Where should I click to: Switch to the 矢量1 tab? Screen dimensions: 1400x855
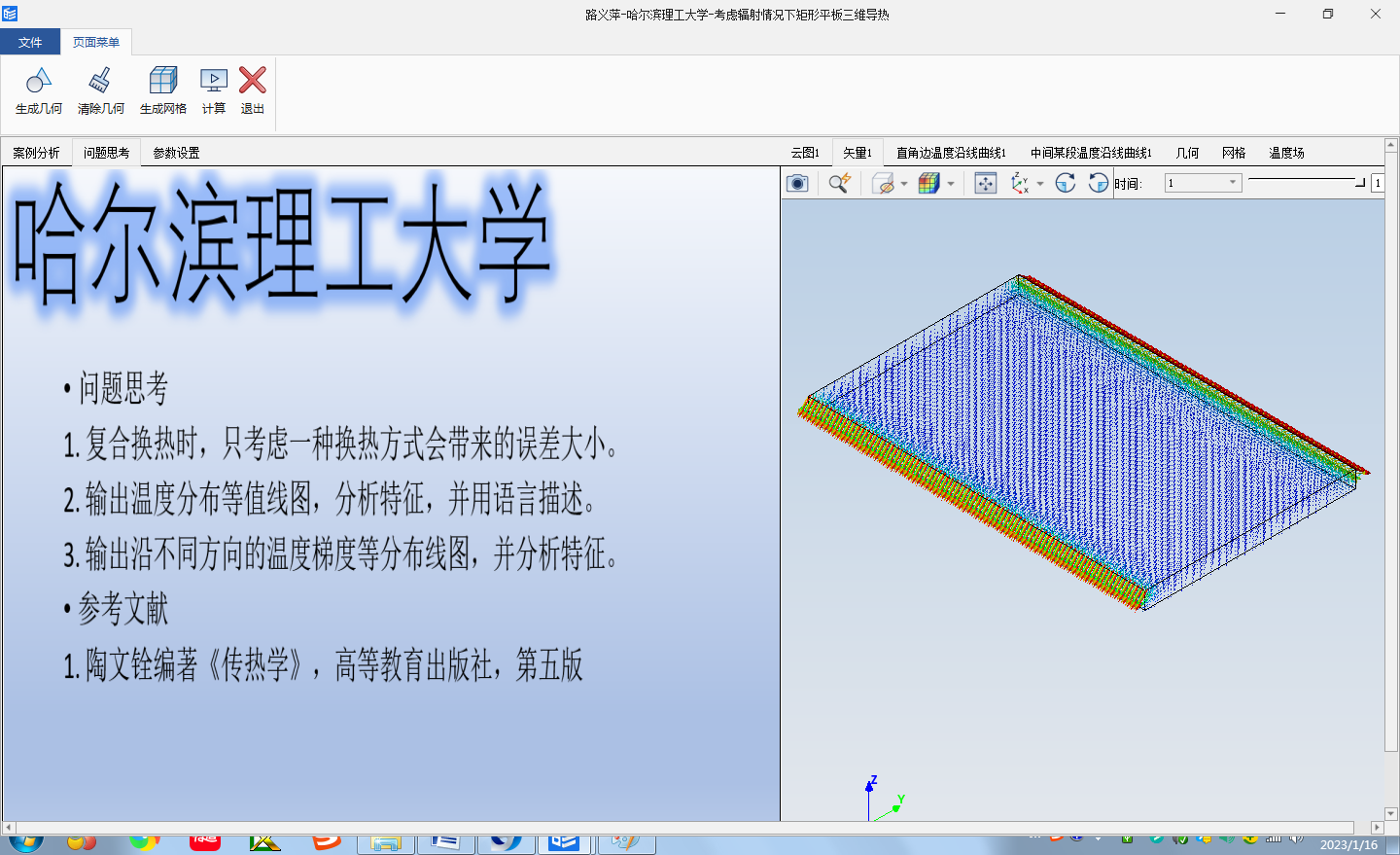click(x=857, y=153)
